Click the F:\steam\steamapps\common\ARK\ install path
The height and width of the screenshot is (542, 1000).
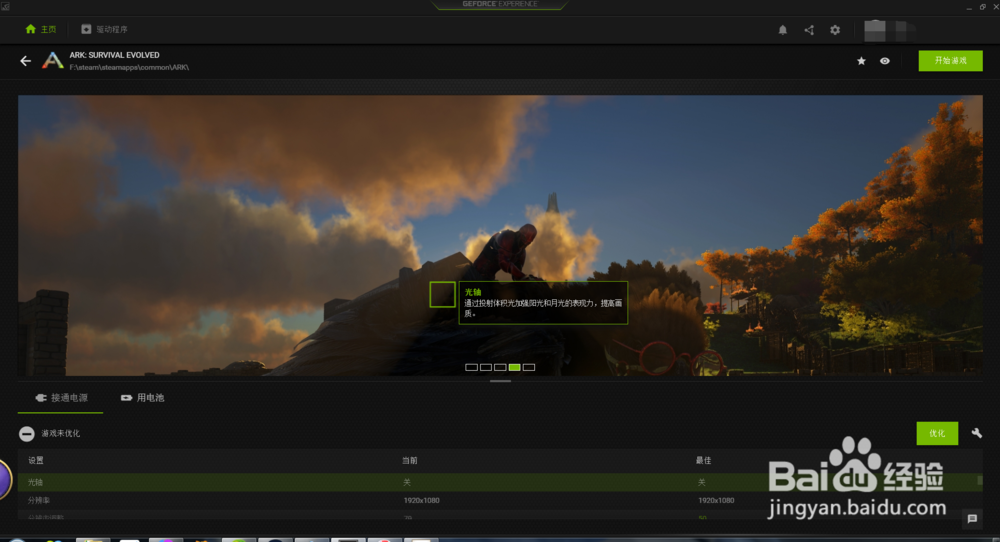click(x=129, y=67)
